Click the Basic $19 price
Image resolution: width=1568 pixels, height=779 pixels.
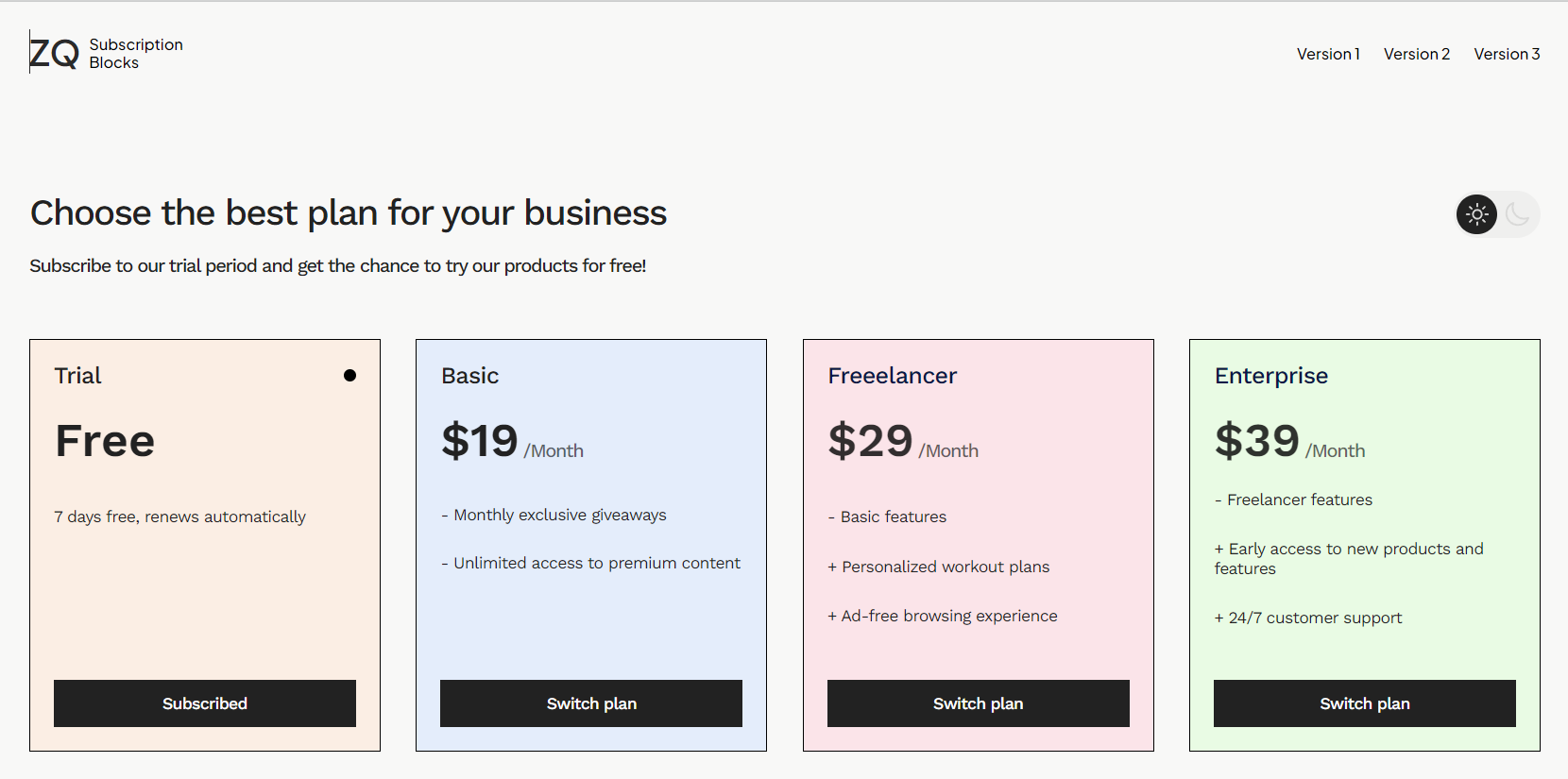(x=480, y=441)
